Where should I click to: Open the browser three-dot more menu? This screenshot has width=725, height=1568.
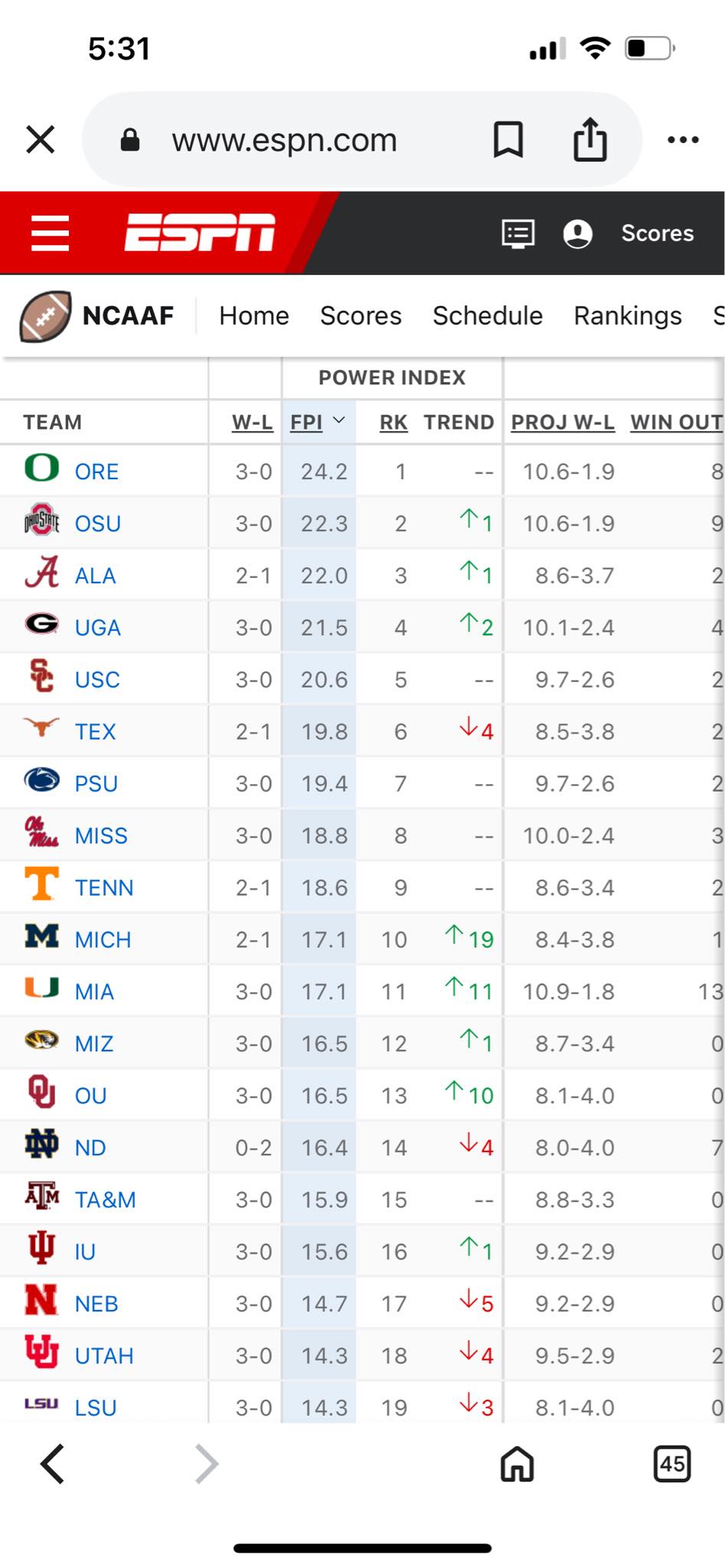682,140
